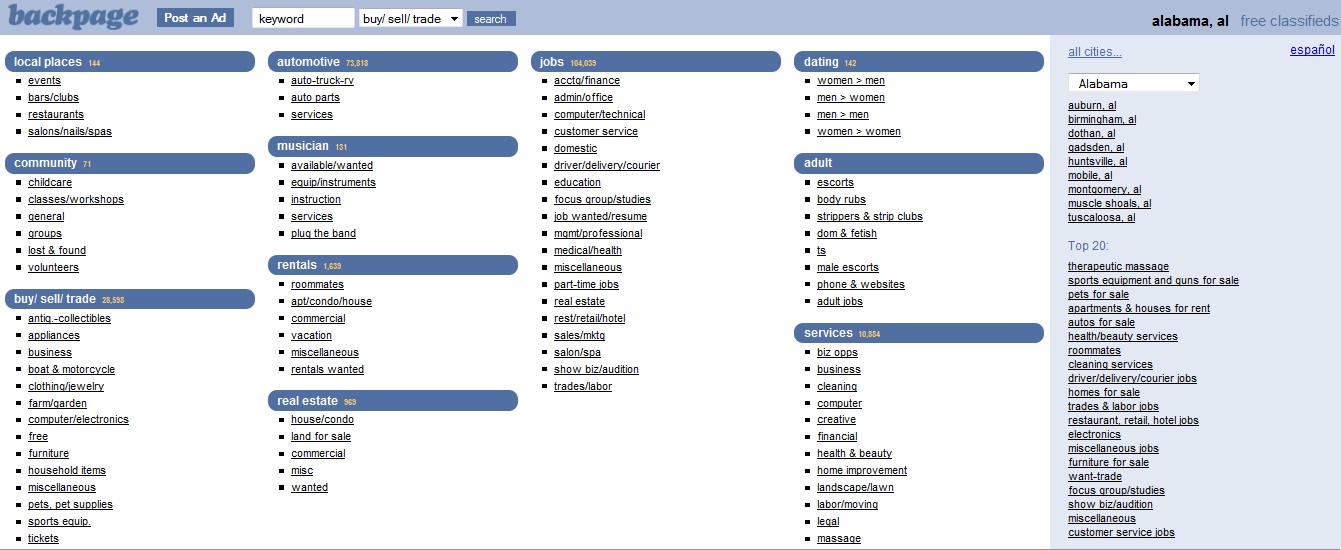Image resolution: width=1341 pixels, height=550 pixels.
Task: Open biz opps services link
Action: click(837, 353)
